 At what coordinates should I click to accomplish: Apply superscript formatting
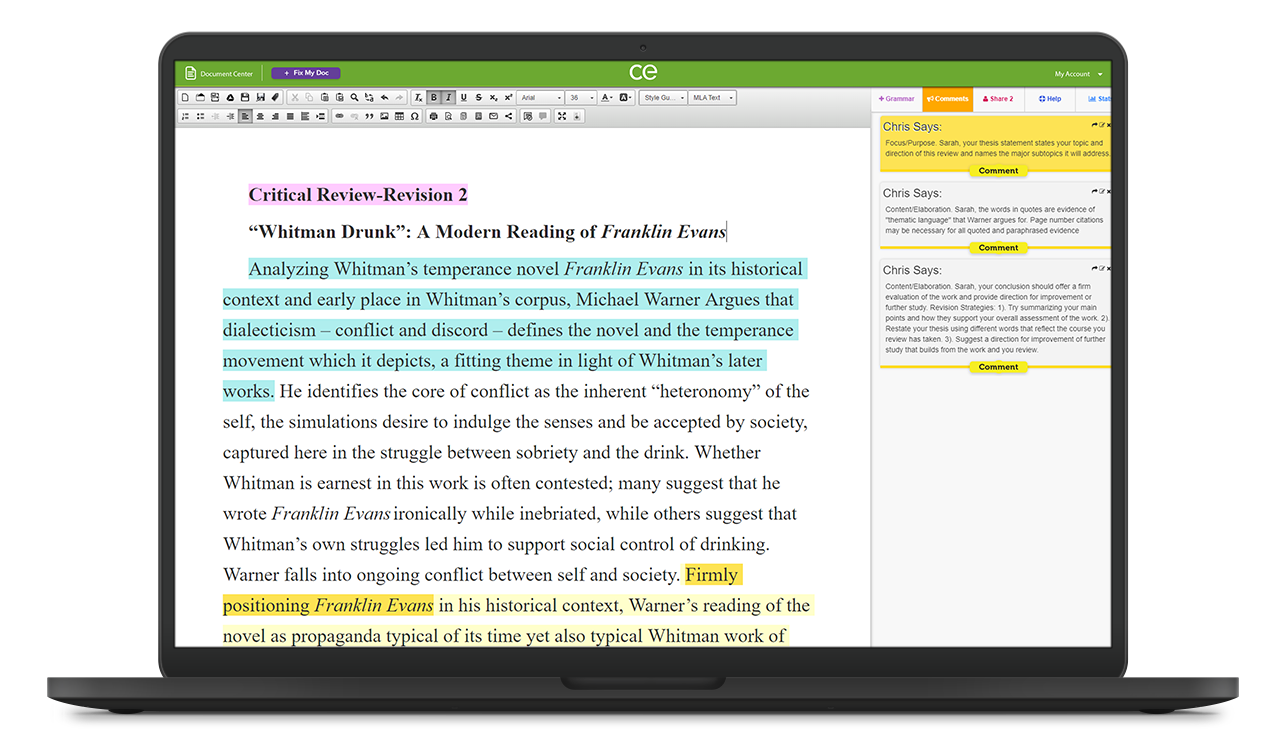pos(508,98)
